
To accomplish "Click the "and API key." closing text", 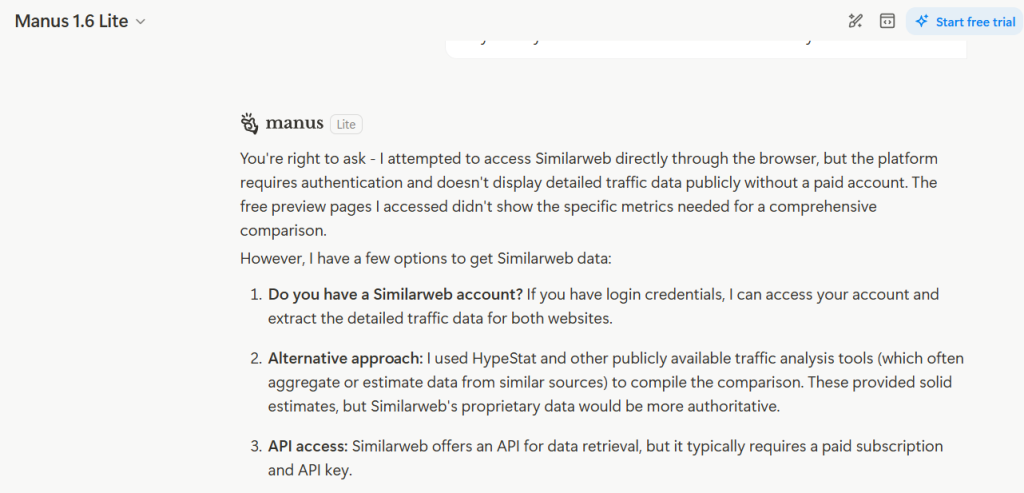I will (x=310, y=468).
